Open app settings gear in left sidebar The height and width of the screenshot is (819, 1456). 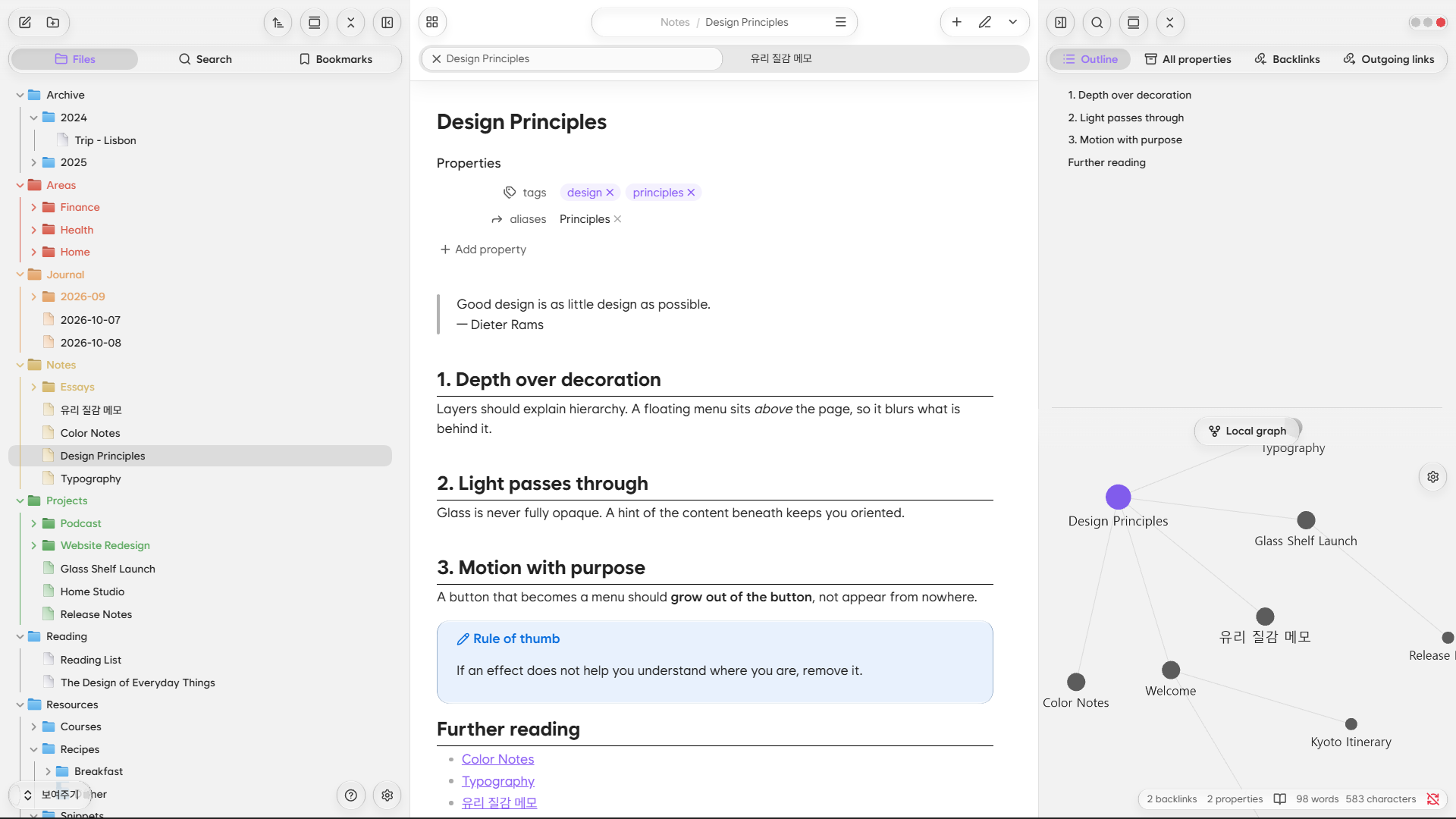(388, 795)
